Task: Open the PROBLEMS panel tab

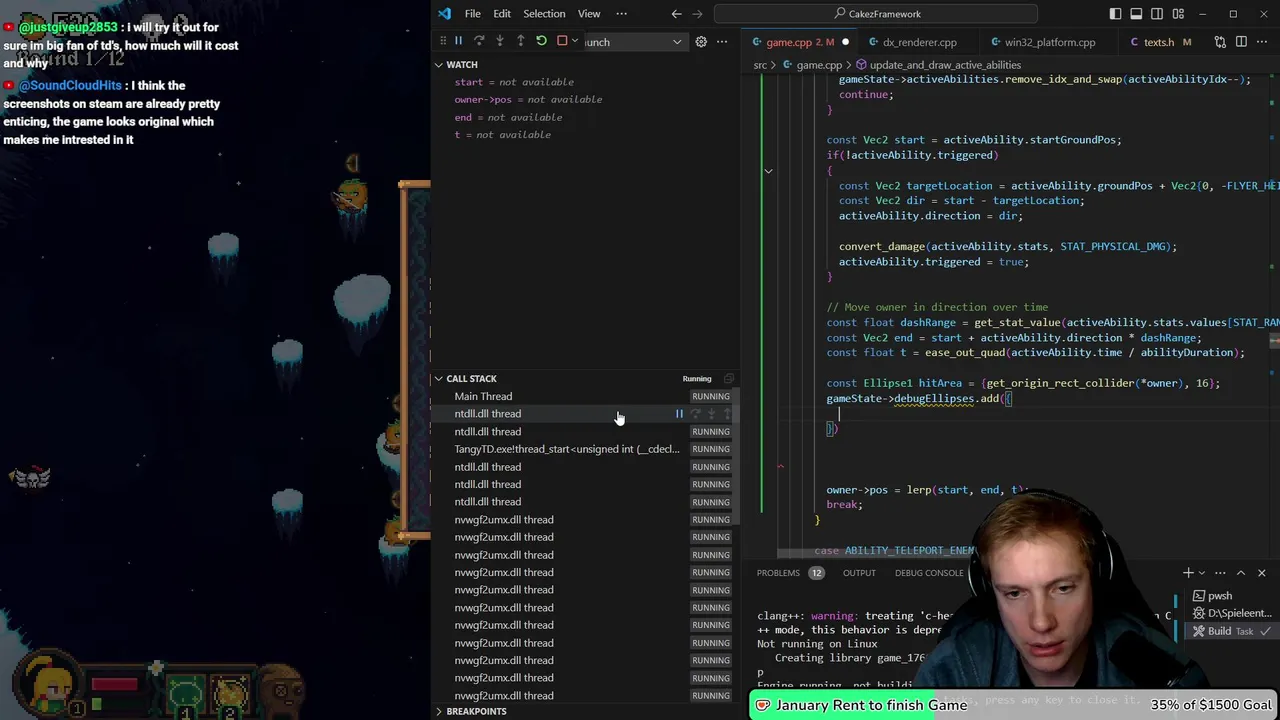Action: (x=778, y=573)
